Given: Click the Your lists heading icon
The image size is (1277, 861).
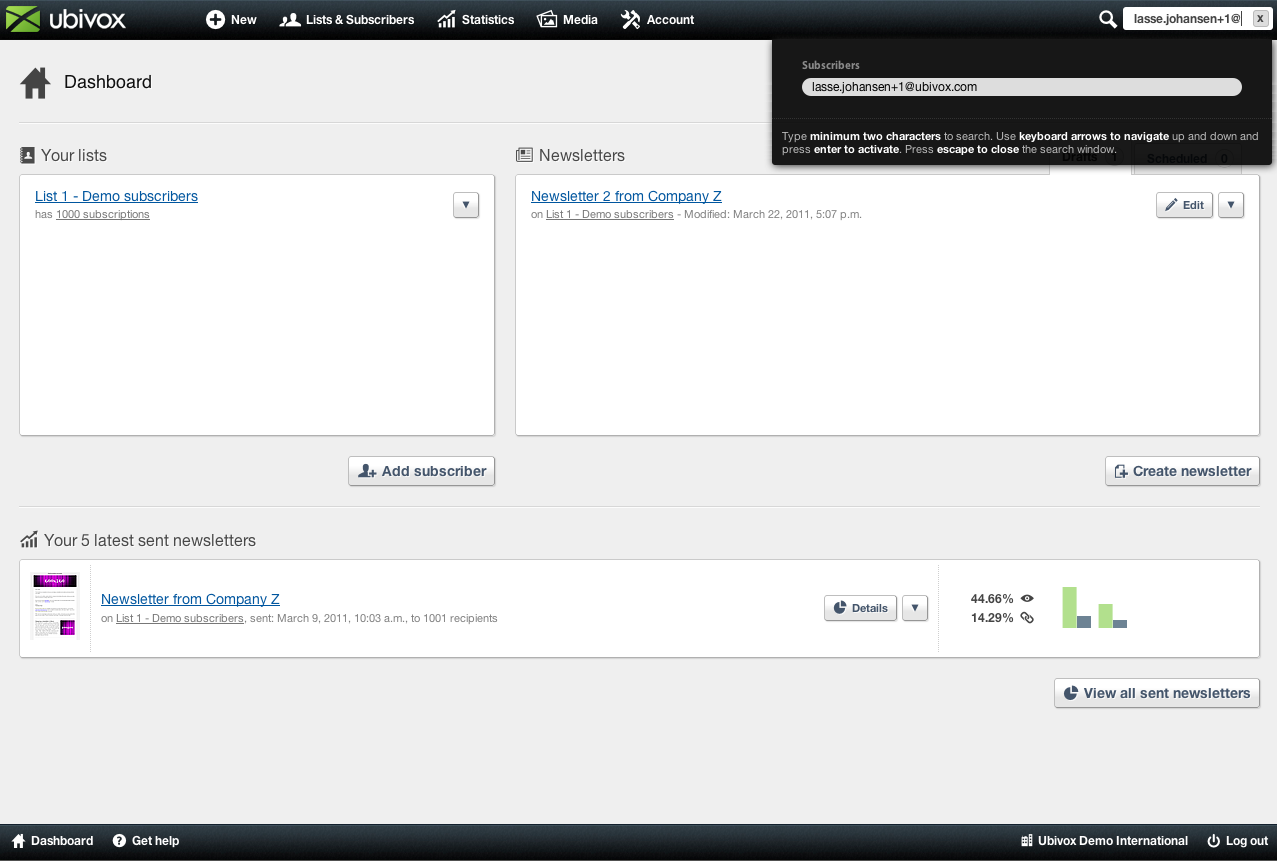Looking at the screenshot, I should coord(27,155).
